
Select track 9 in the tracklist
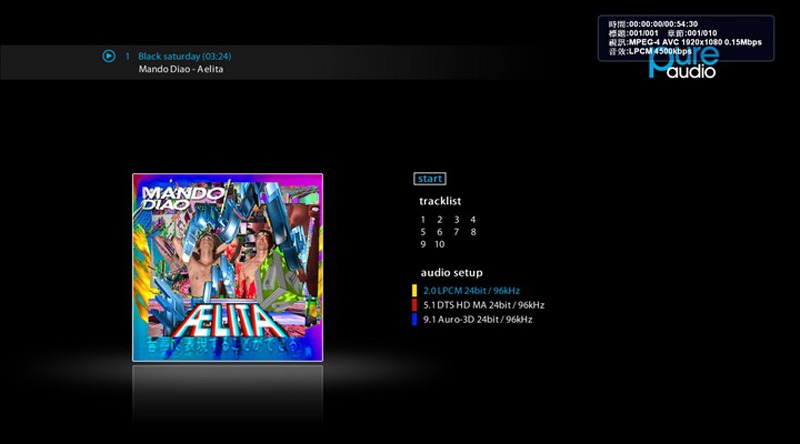[x=424, y=244]
